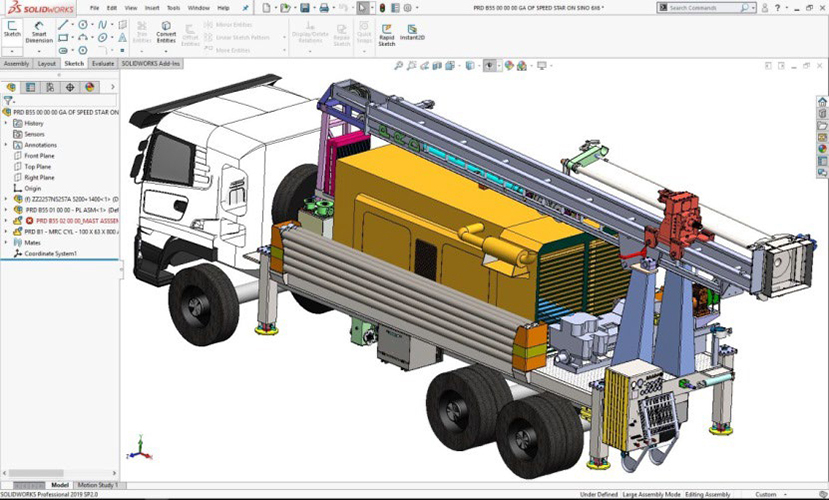Viewport: 829px width, 500px height.
Task: Click the Section View icon
Action: 437,66
